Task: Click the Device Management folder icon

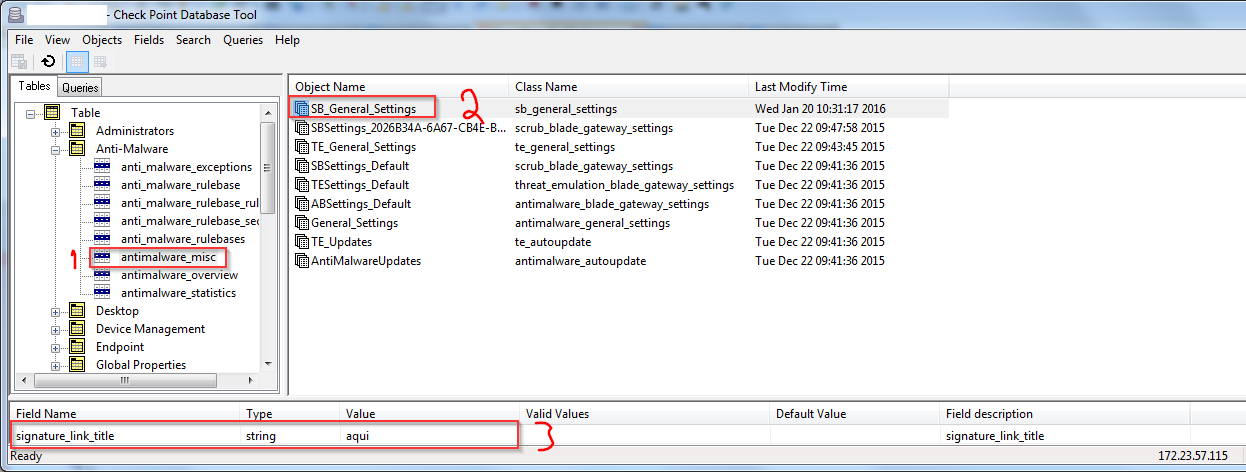Action: click(x=77, y=329)
